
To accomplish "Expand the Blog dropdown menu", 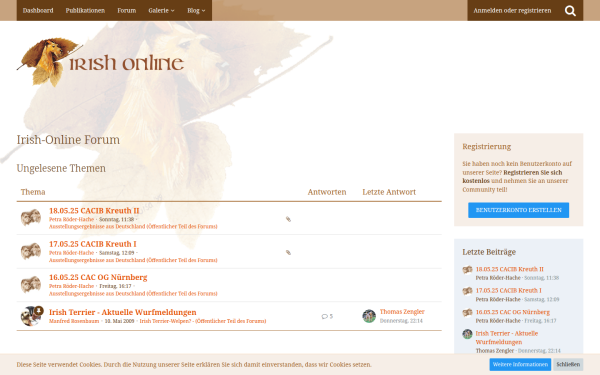I will pyautogui.click(x=196, y=10).
